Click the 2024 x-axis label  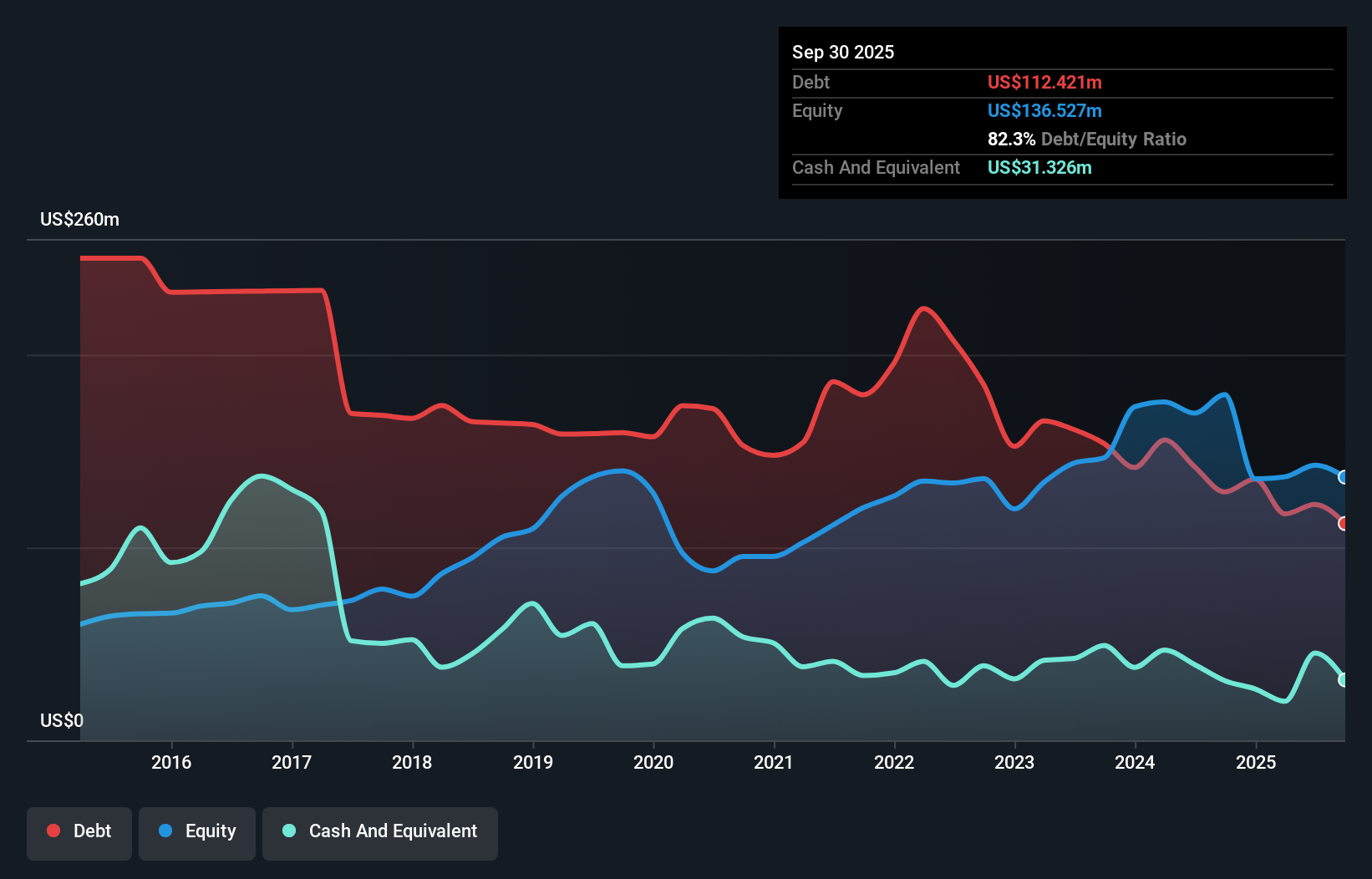point(1135,762)
